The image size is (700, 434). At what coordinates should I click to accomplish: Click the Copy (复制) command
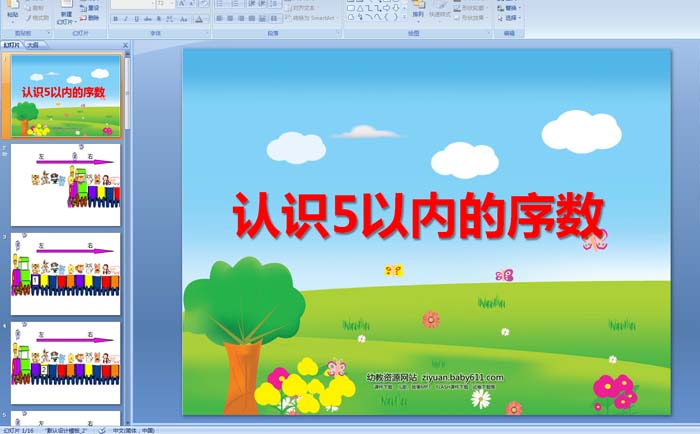(x=34, y=8)
